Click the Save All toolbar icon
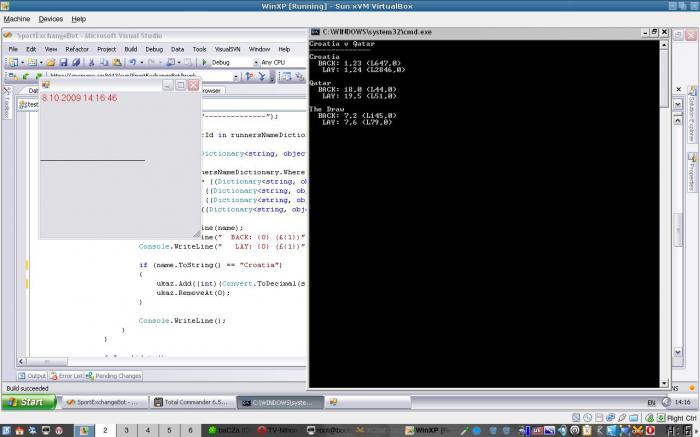 point(76,62)
